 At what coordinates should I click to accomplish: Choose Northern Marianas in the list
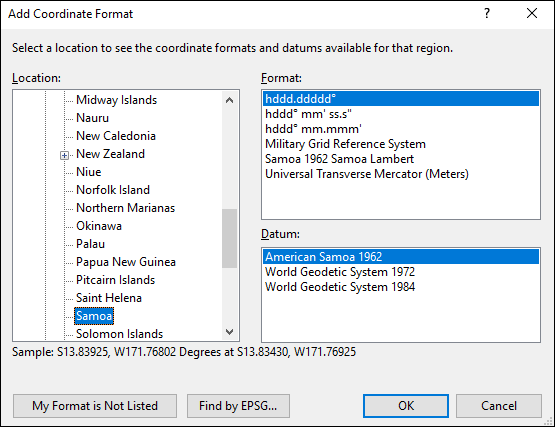125,208
